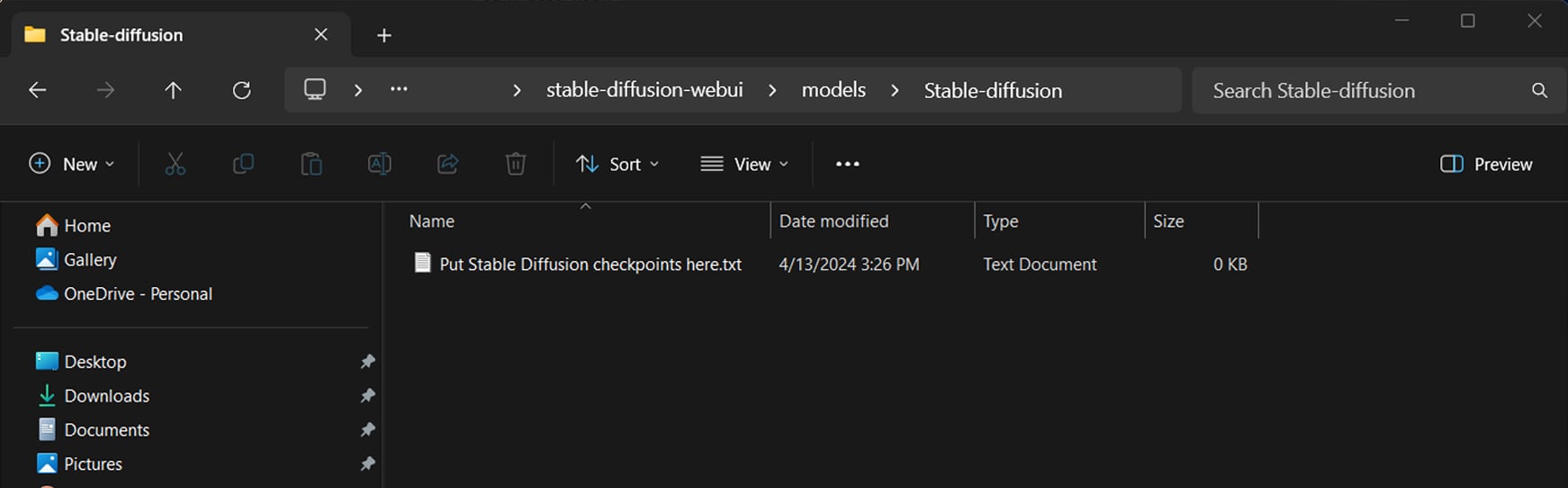Open Pictures in quick access
Screen dimensions: 1568x488
(x=79, y=464)
